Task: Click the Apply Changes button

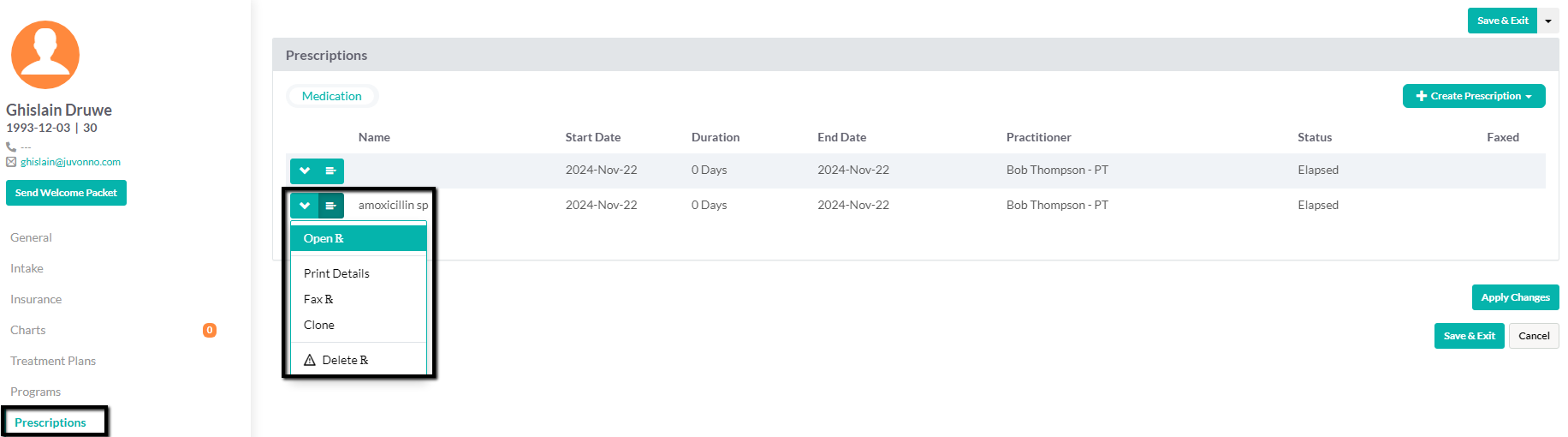Action: tap(1515, 297)
